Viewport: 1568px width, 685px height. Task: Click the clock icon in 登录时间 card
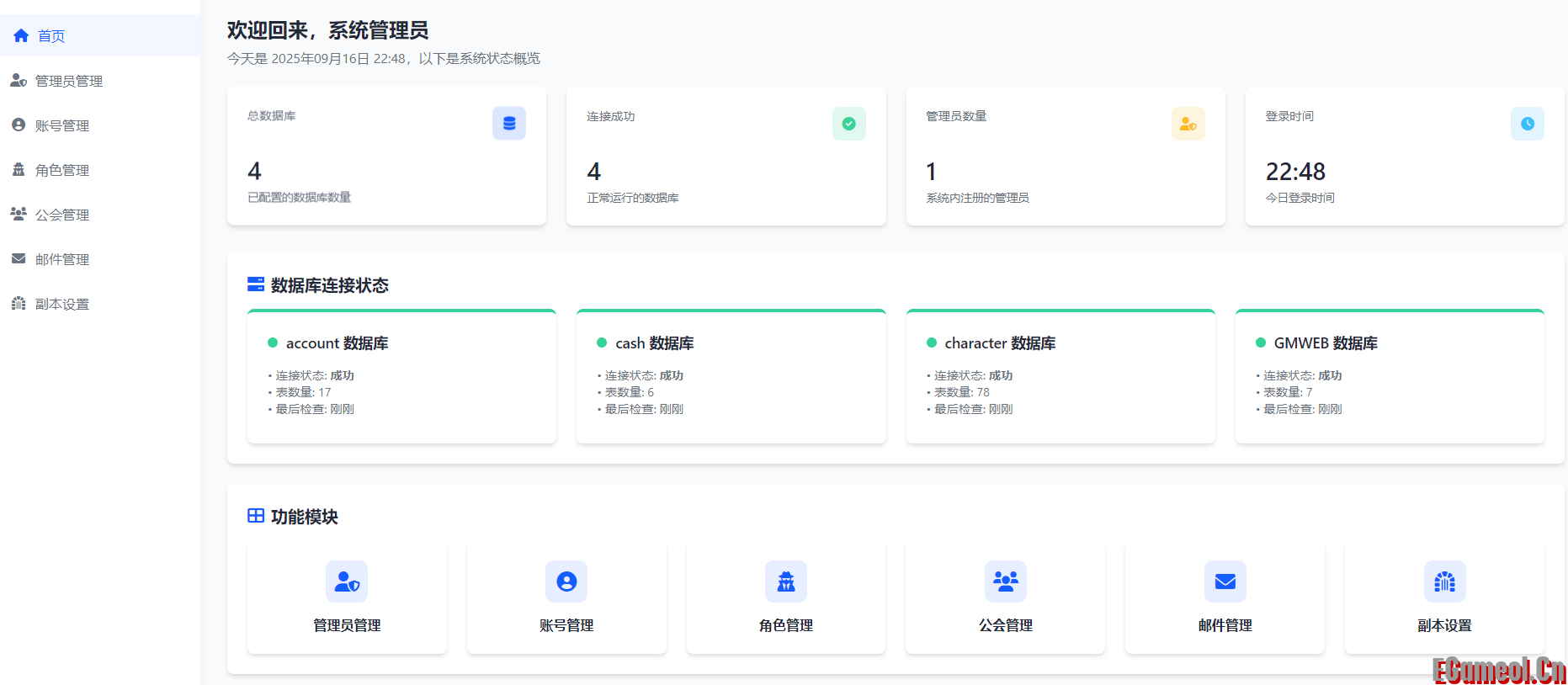1527,124
